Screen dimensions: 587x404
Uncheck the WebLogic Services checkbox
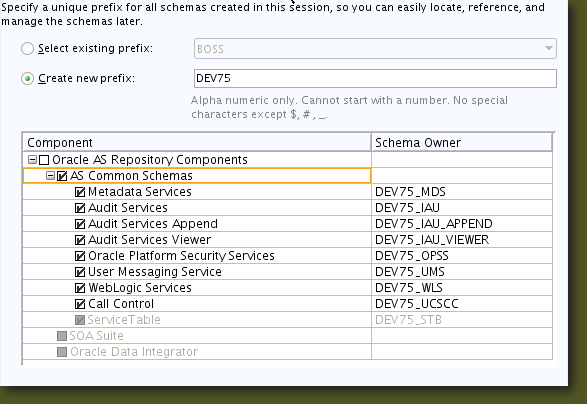click(80, 288)
